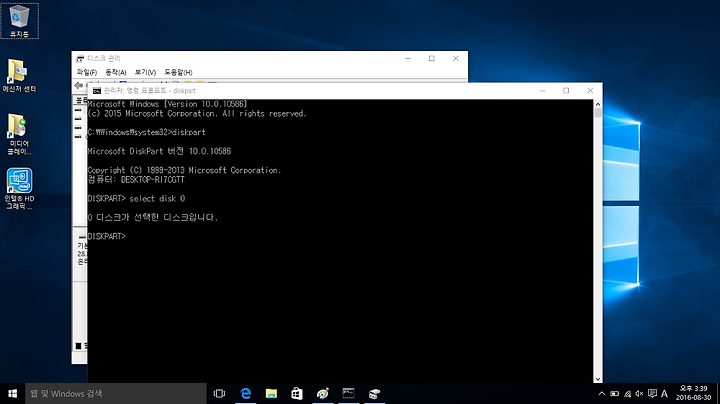The image size is (720, 404).
Task: Open the Windows Start menu
Action: pos(12,393)
